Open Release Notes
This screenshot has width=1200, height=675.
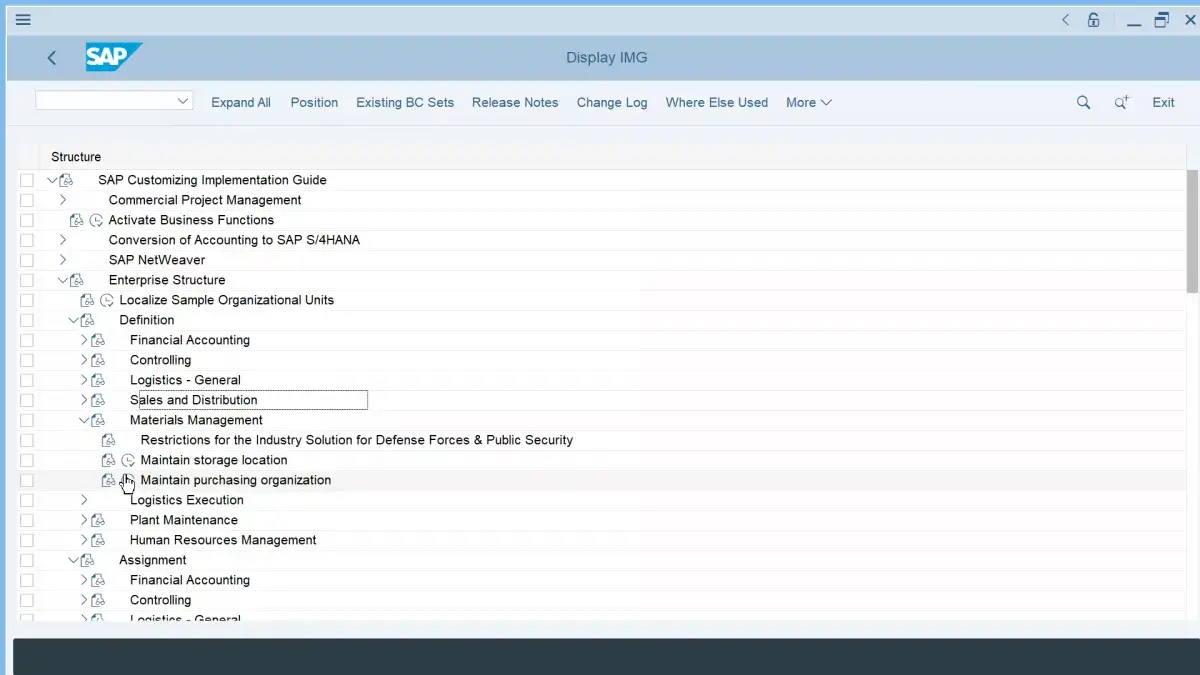pos(515,102)
